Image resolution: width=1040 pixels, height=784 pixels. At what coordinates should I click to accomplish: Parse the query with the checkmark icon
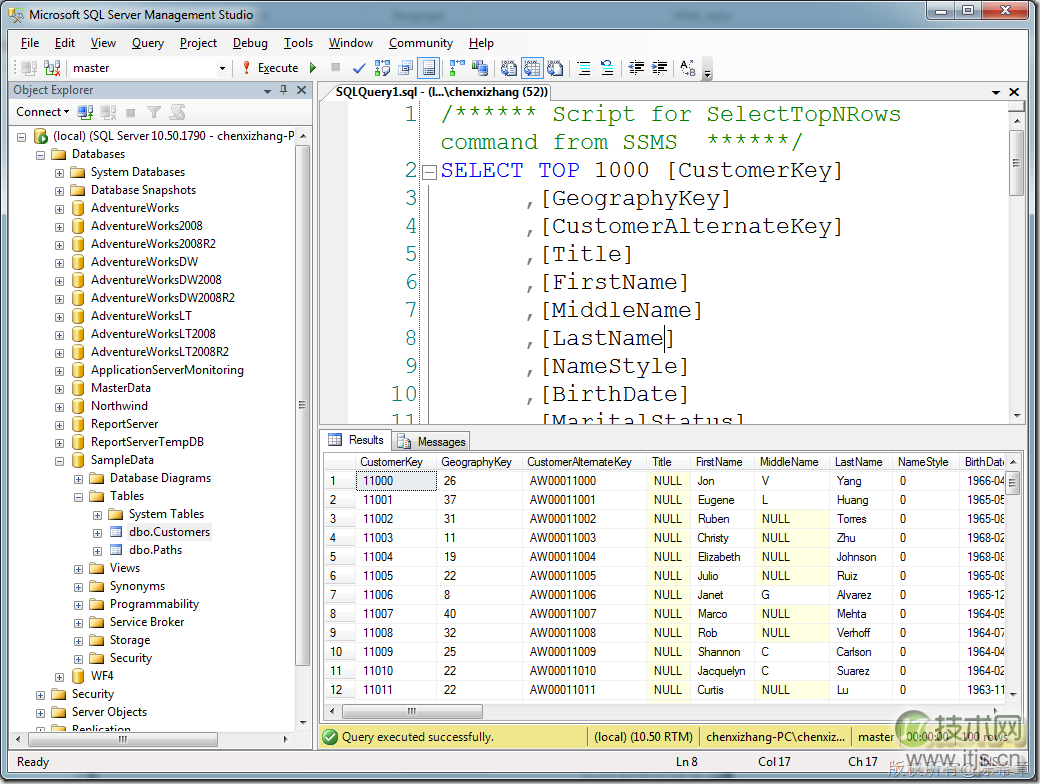[359, 68]
